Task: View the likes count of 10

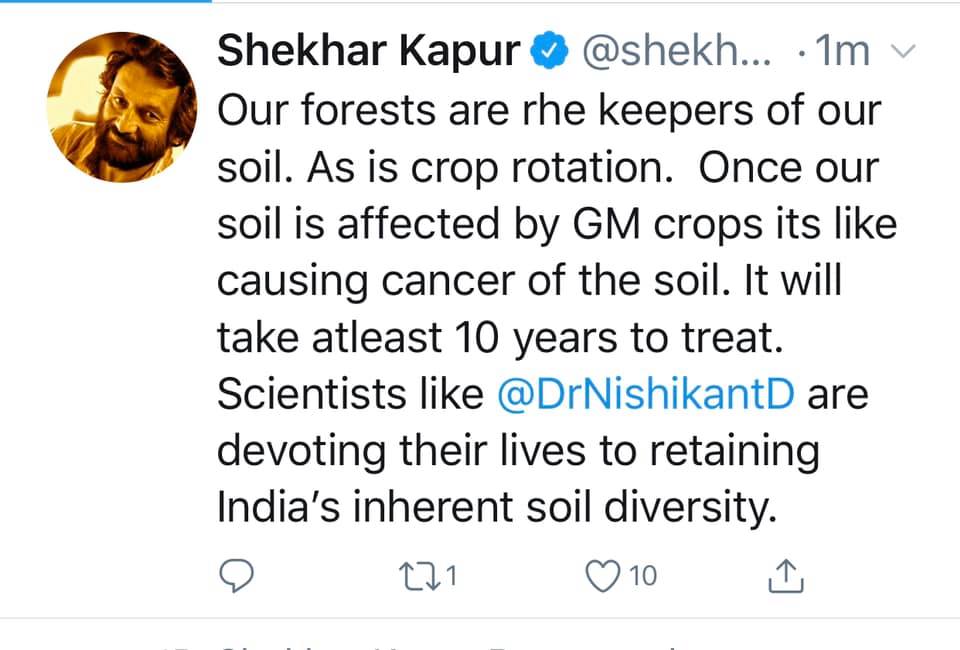Action: [643, 576]
